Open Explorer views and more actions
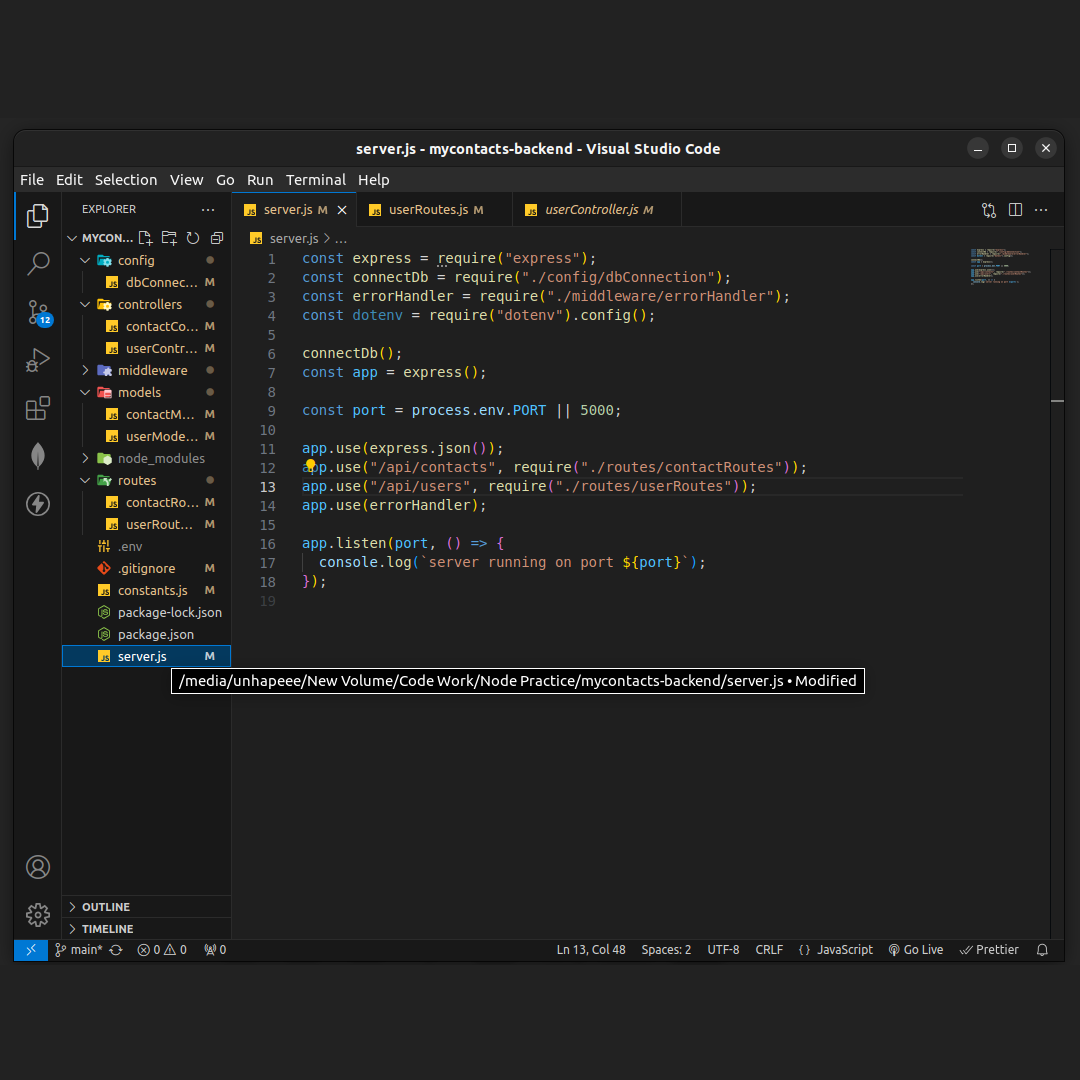This screenshot has width=1080, height=1080. click(x=208, y=209)
